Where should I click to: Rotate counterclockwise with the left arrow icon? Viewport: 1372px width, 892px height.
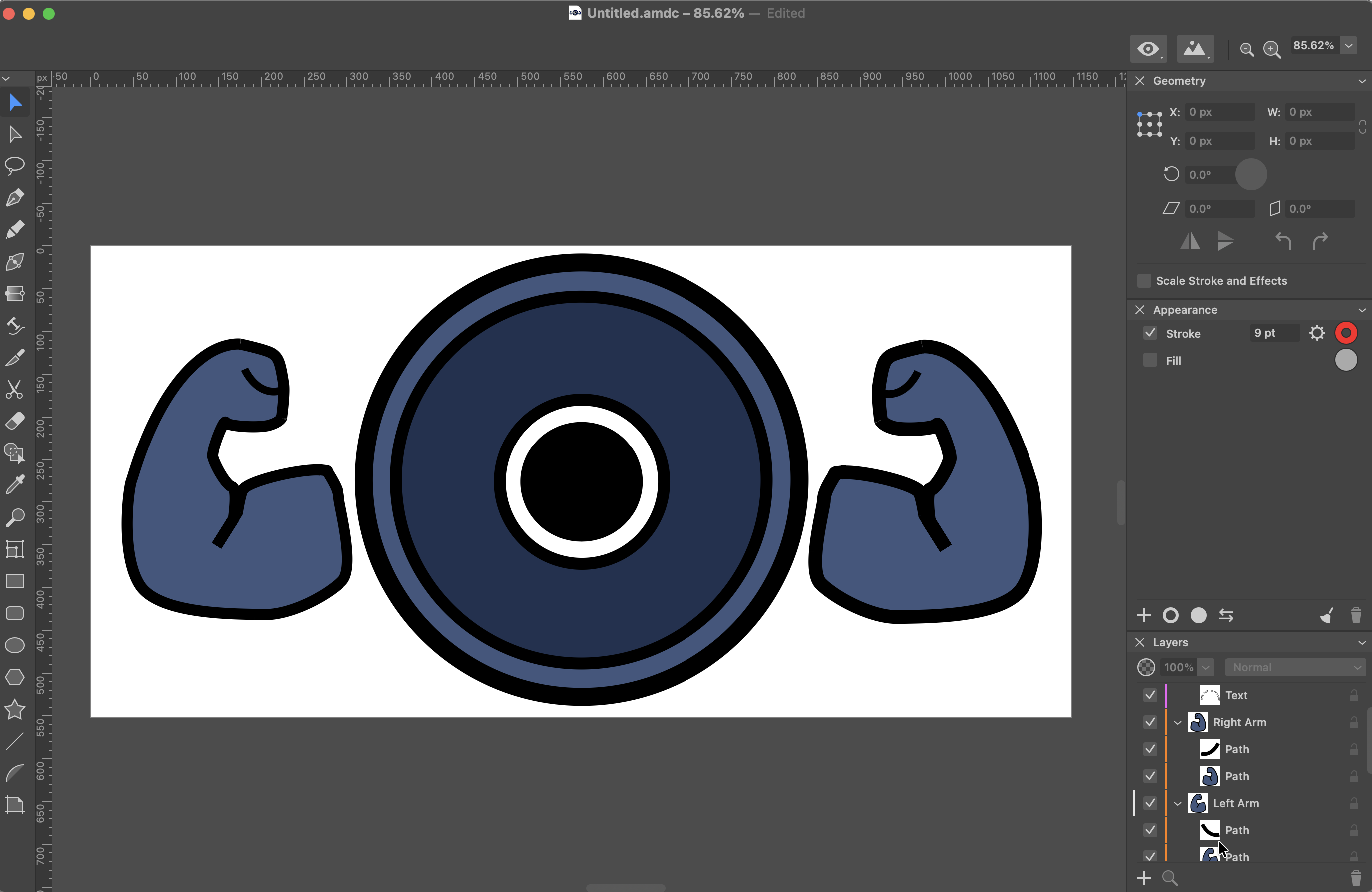click(x=1283, y=241)
